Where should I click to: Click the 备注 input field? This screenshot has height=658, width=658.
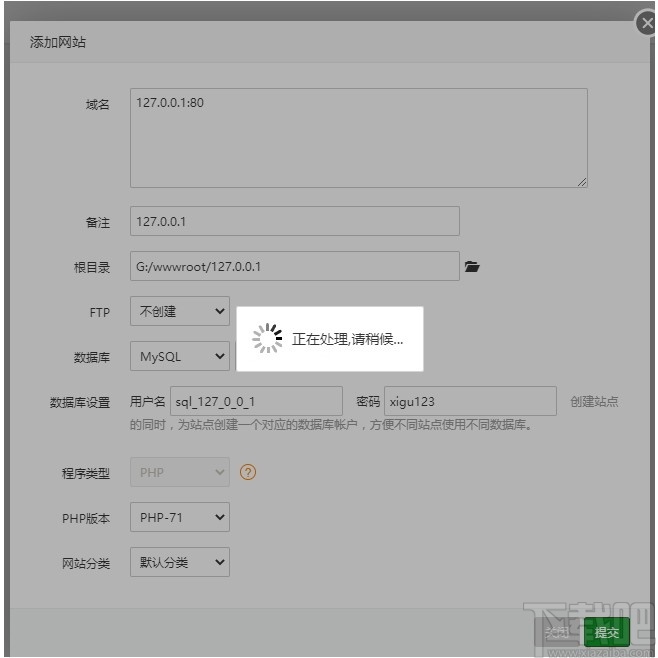coord(295,221)
